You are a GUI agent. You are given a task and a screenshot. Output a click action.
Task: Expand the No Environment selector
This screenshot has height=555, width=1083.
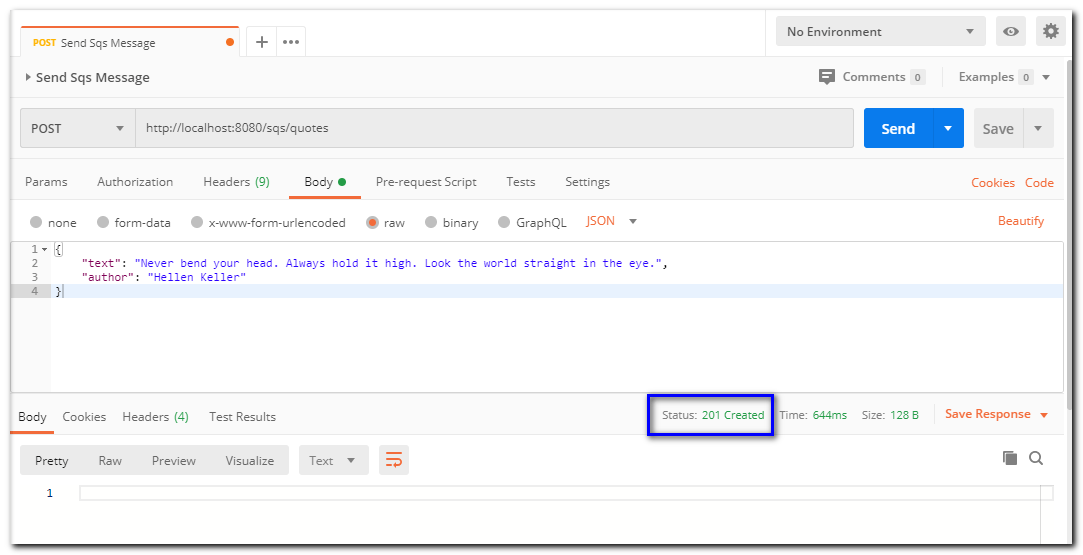pos(880,31)
